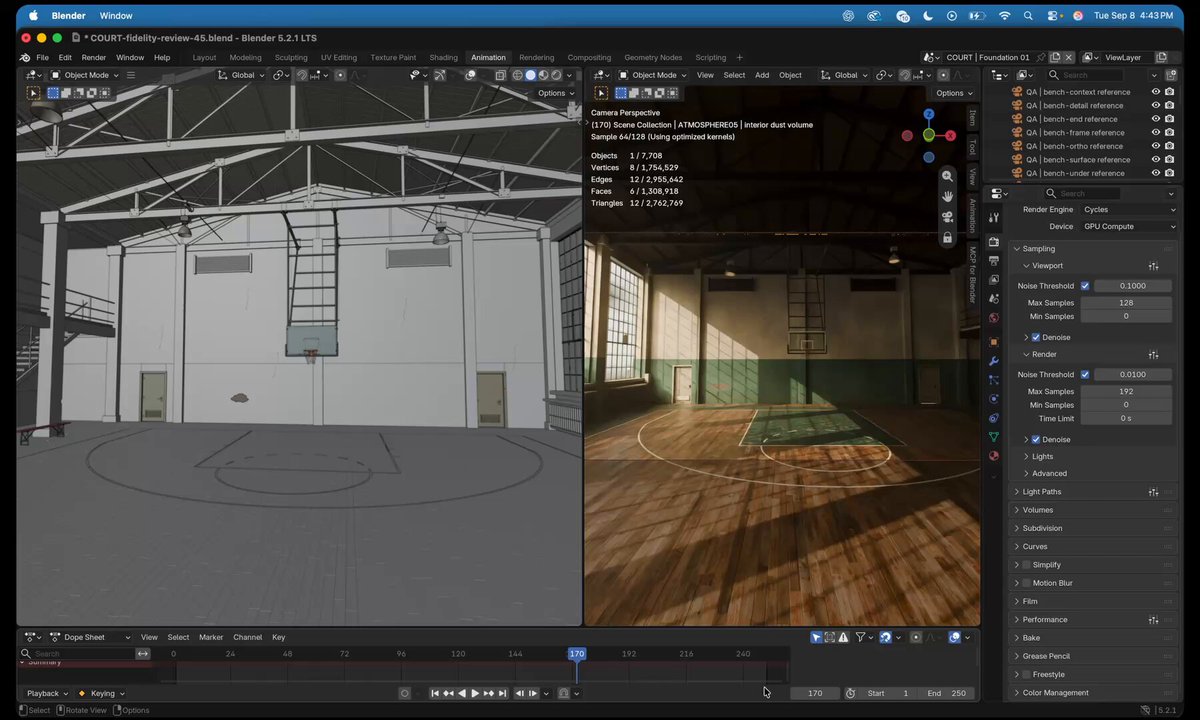1200x720 pixels.
Task: Click Viewport Max Samples field 128
Action: (x=1126, y=303)
